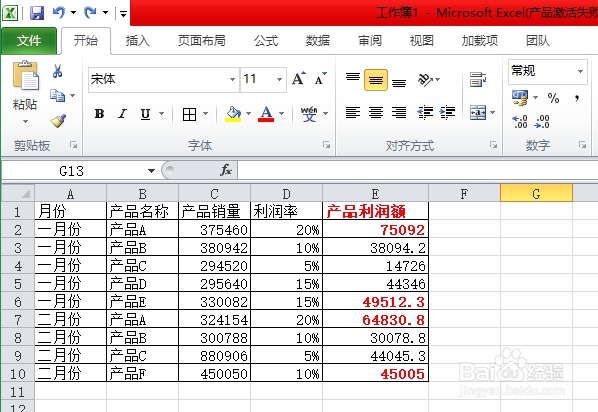The width and height of the screenshot is (598, 412).
Task: Click the phonetic guide wén icon
Action: click(309, 114)
